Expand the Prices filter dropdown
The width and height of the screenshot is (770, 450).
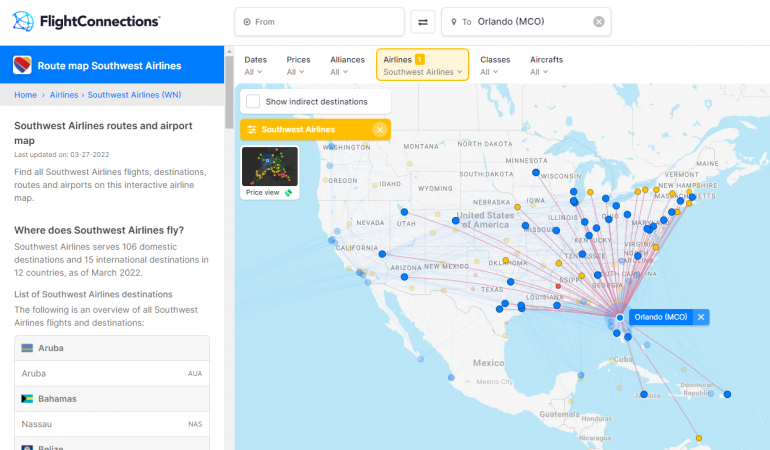298,65
